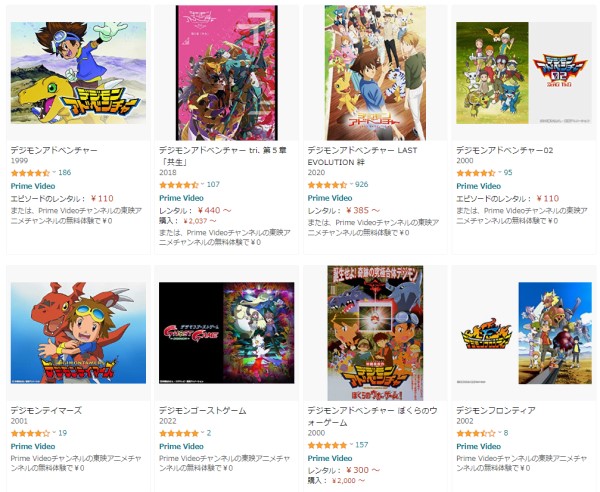This screenshot has width=600, height=492.
Task: Click the ￥385 rental price for LAST EVOLUTION
Action: pos(363,210)
